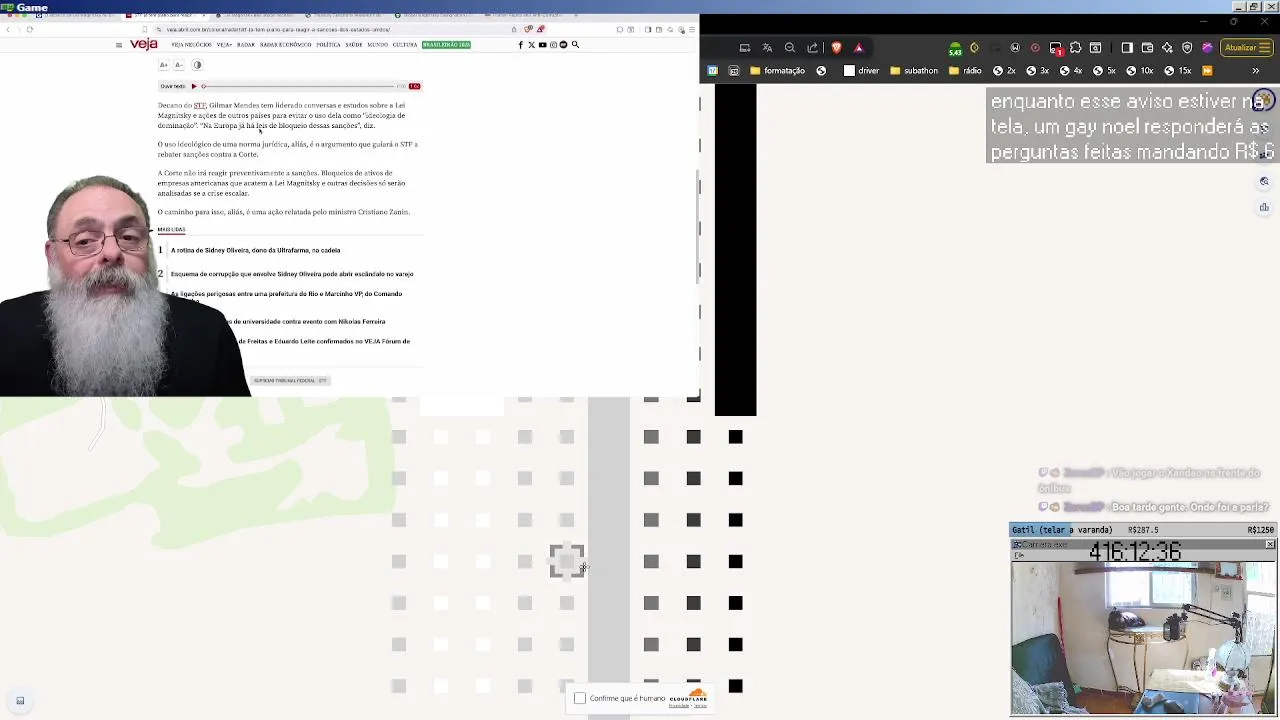Open Veja X (Twitter) icon
The width and height of the screenshot is (1280, 720).
[x=531, y=45]
